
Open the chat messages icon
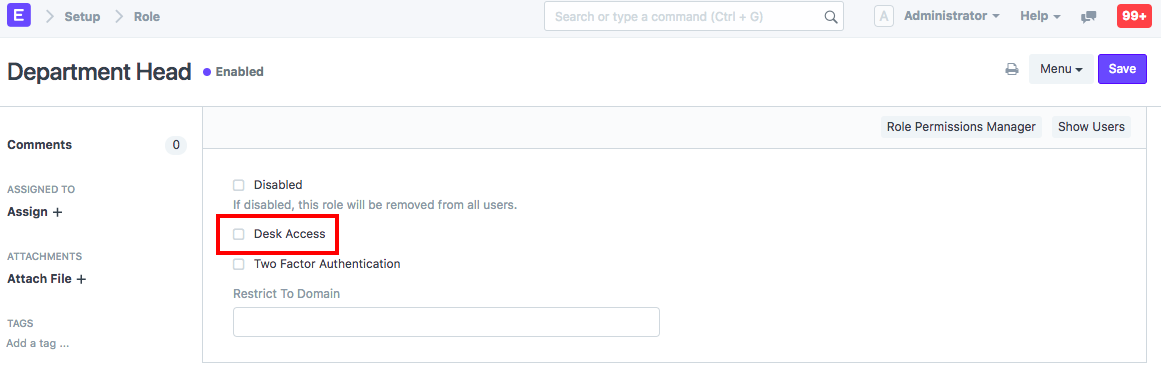(1088, 16)
